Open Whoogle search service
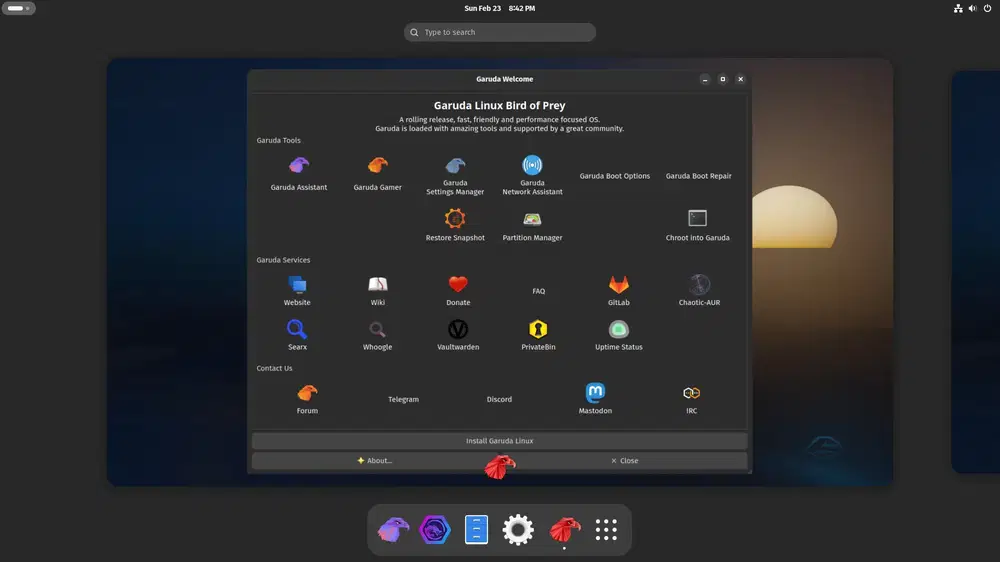Image resolution: width=1000 pixels, height=562 pixels. pos(378,335)
